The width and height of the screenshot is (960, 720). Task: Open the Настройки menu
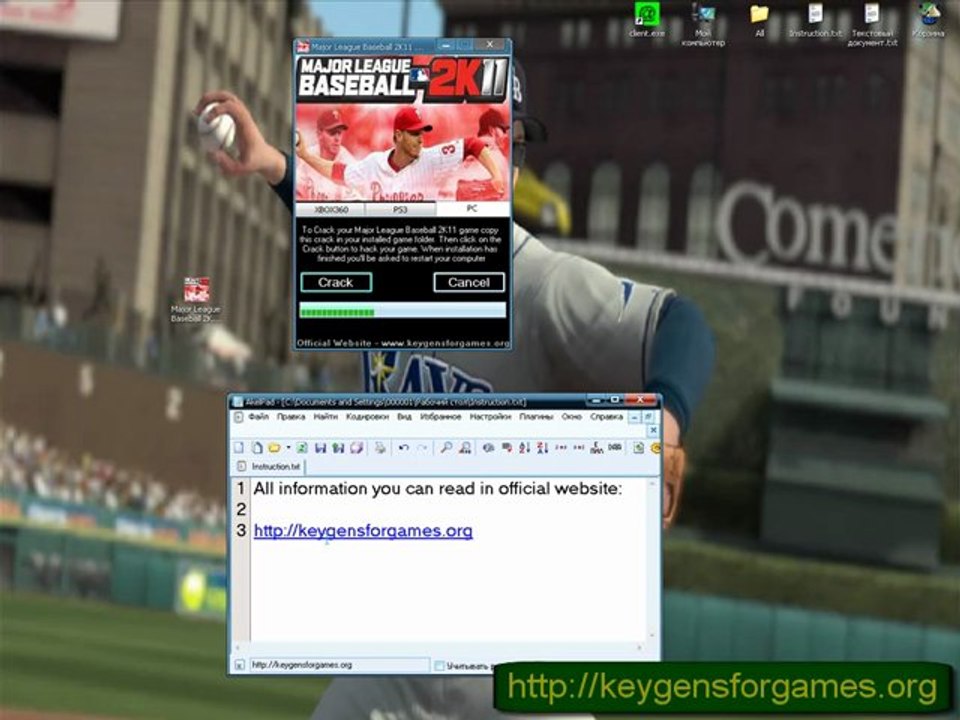[x=490, y=416]
